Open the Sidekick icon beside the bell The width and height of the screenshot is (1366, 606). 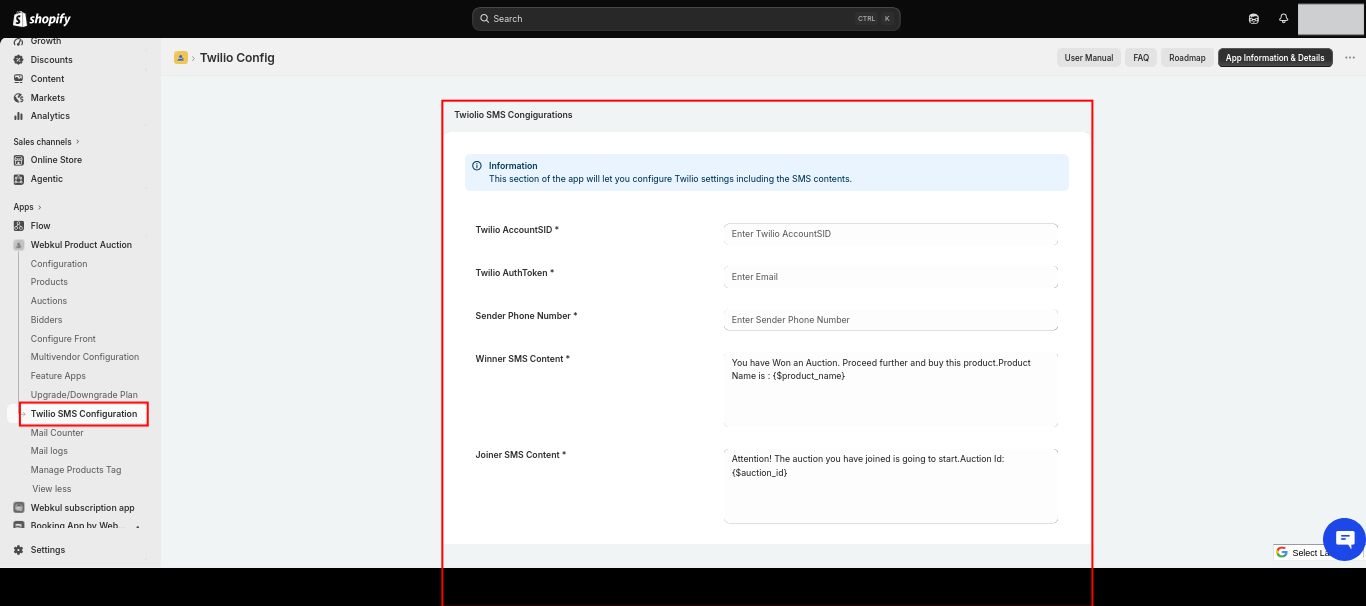click(1254, 19)
